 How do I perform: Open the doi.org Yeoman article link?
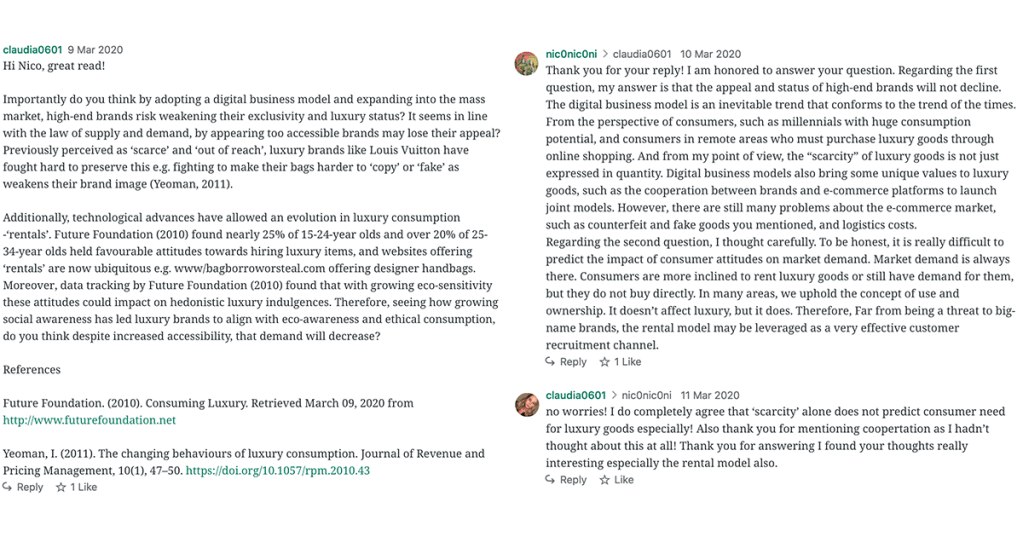pos(278,470)
